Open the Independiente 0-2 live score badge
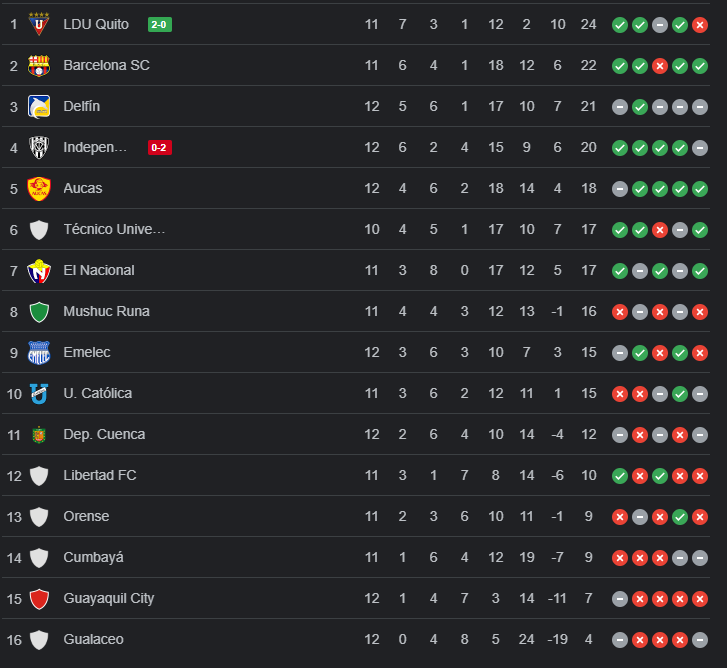 159,147
